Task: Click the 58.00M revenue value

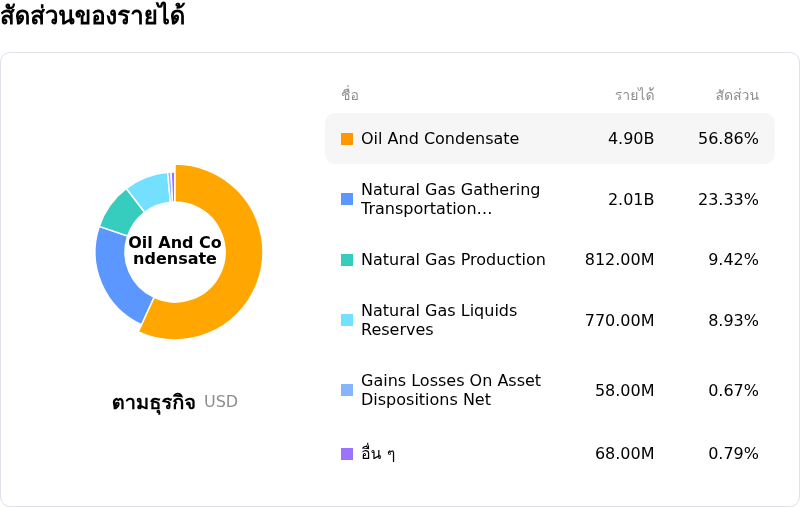Action: (x=624, y=390)
